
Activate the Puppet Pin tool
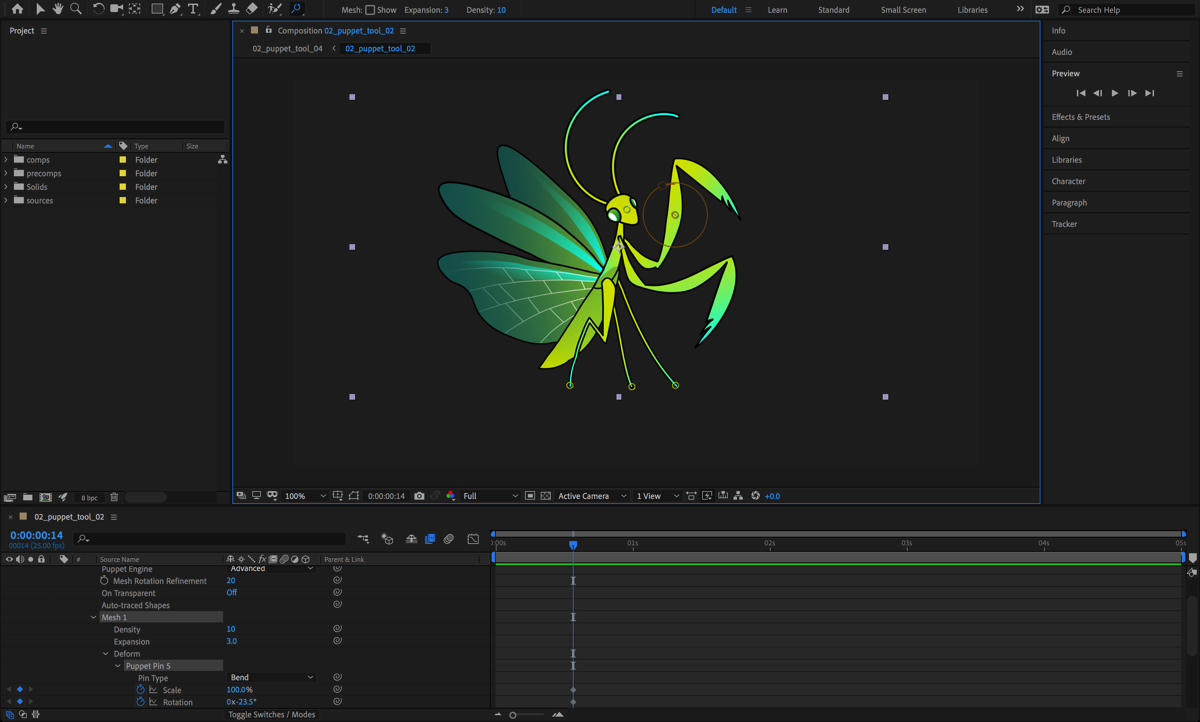(296, 9)
